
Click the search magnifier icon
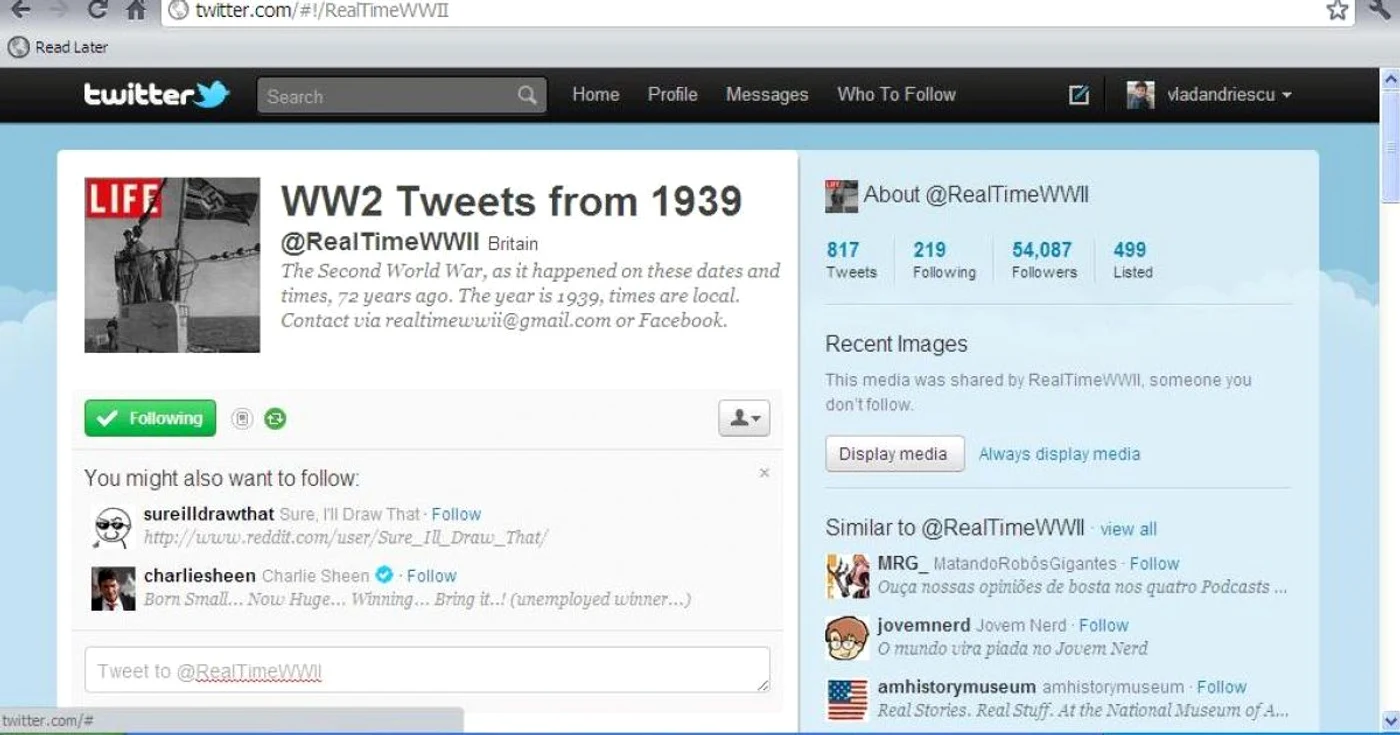tap(527, 96)
